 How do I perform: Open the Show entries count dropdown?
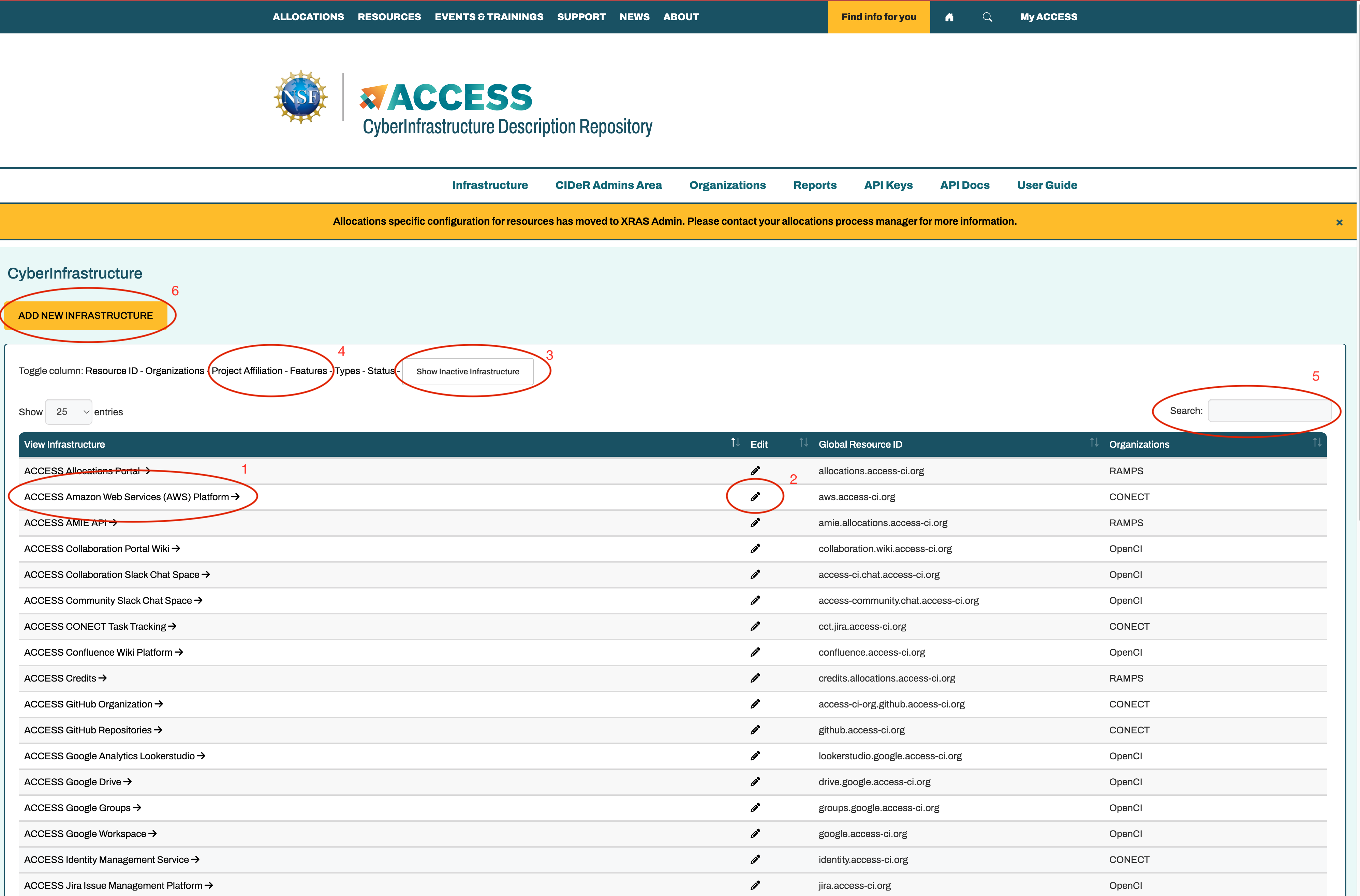(x=69, y=412)
